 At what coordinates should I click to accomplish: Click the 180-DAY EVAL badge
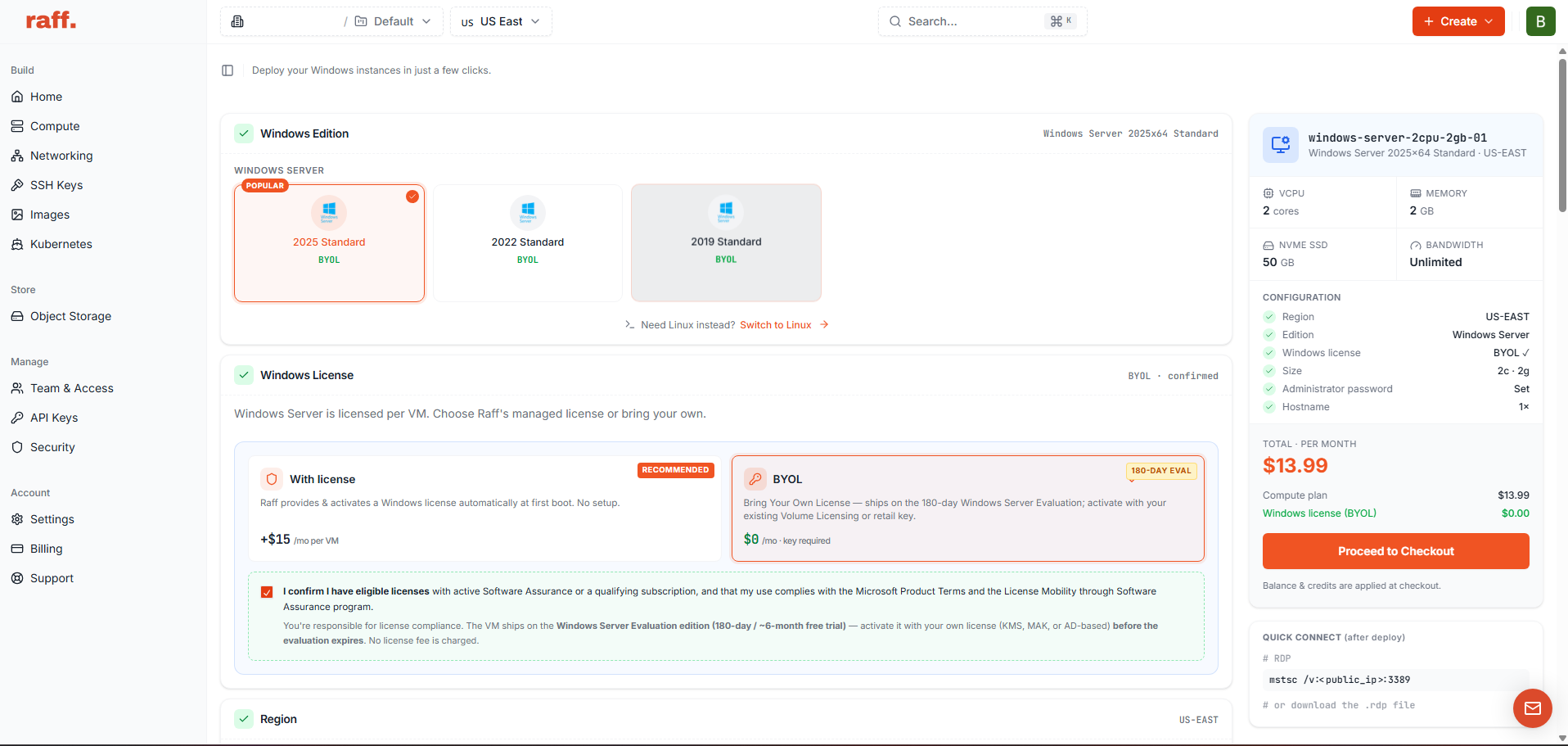click(1160, 471)
